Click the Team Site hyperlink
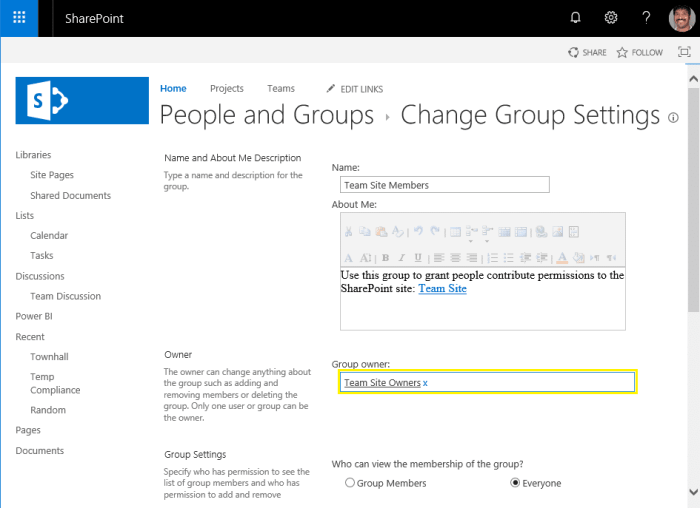 (442, 289)
